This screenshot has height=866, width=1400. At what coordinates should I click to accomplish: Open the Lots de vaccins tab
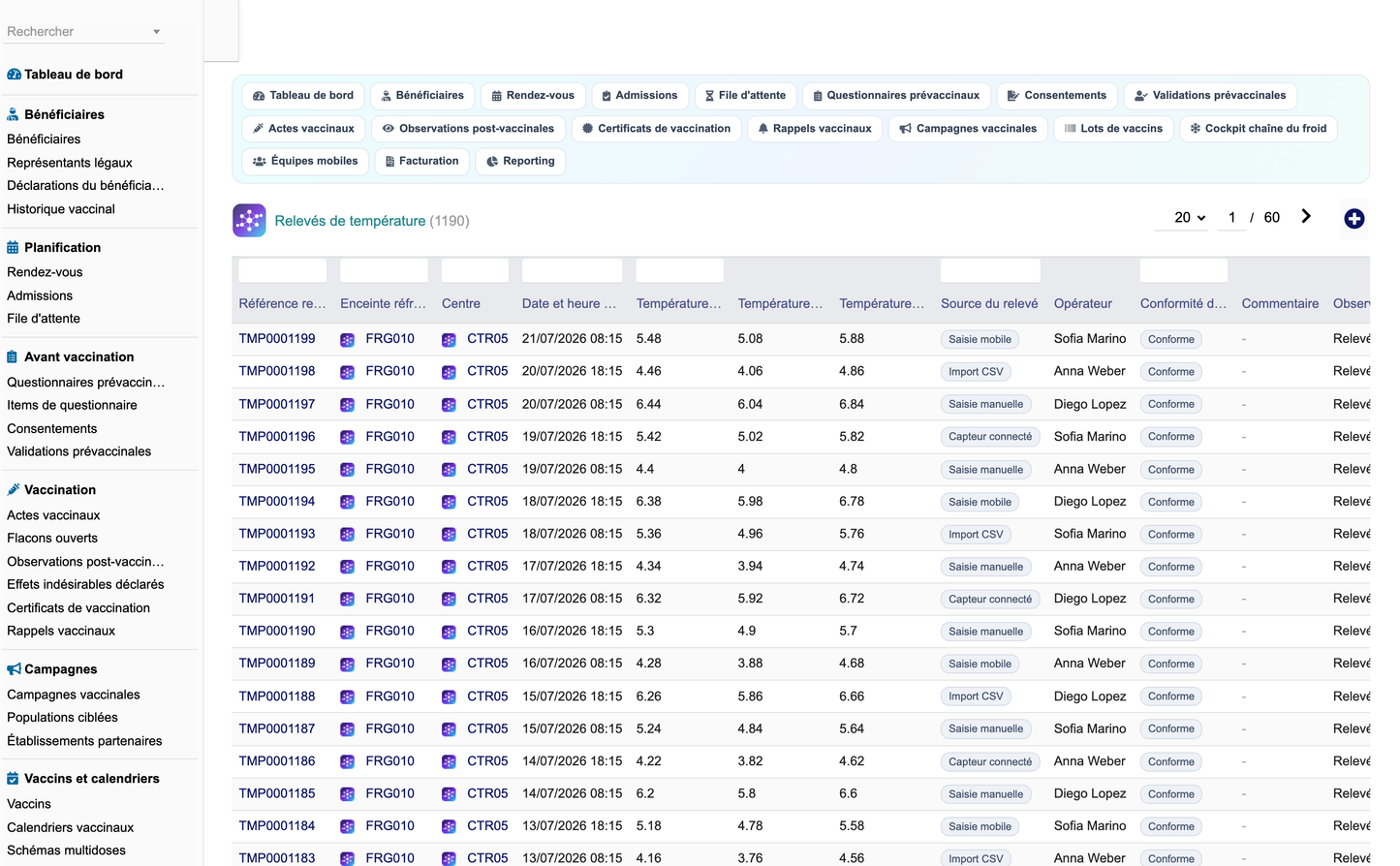click(1113, 129)
